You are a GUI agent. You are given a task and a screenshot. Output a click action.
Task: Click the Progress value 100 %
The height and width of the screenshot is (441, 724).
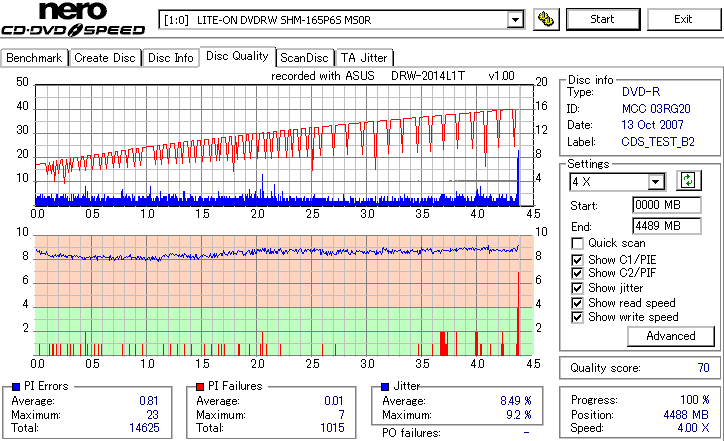[695, 400]
